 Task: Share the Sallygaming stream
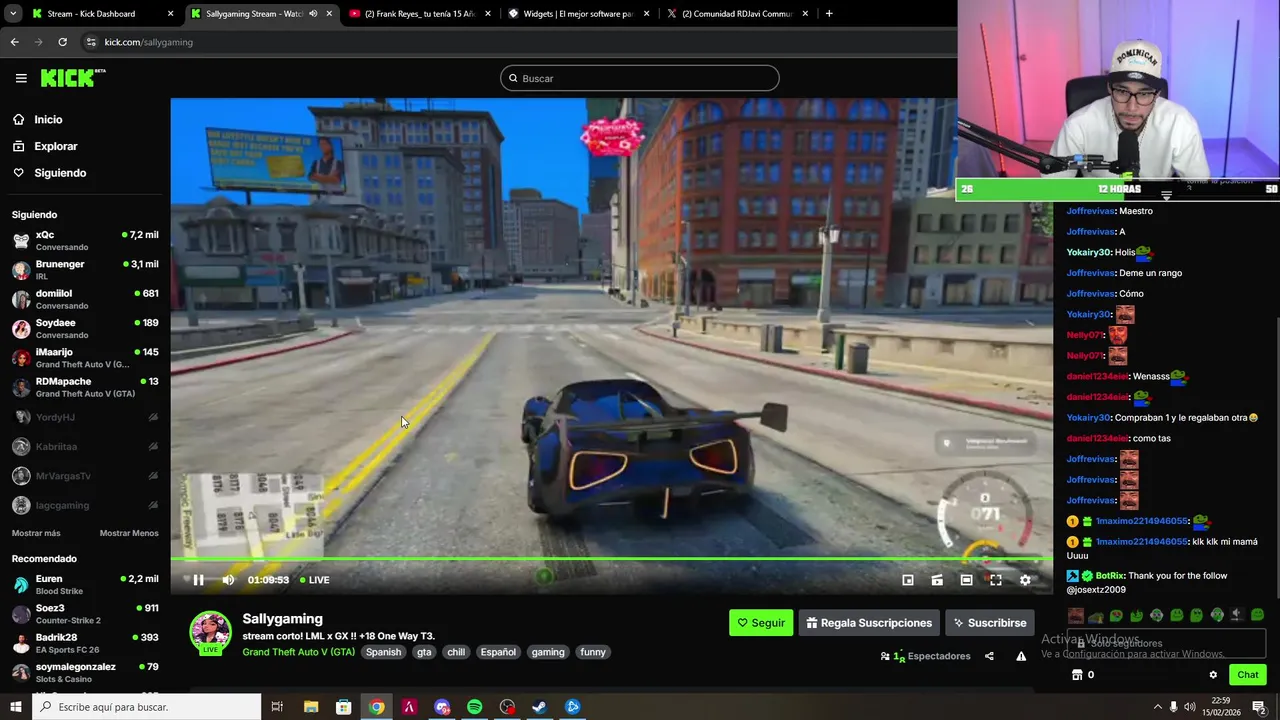tap(989, 656)
